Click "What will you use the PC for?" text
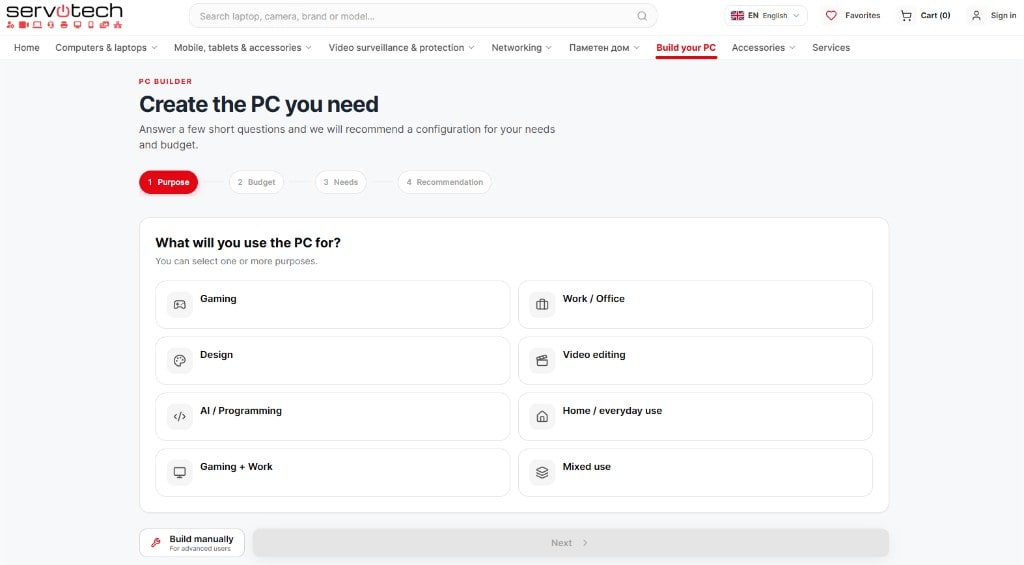Screen dimensions: 1024x565 pos(248,243)
